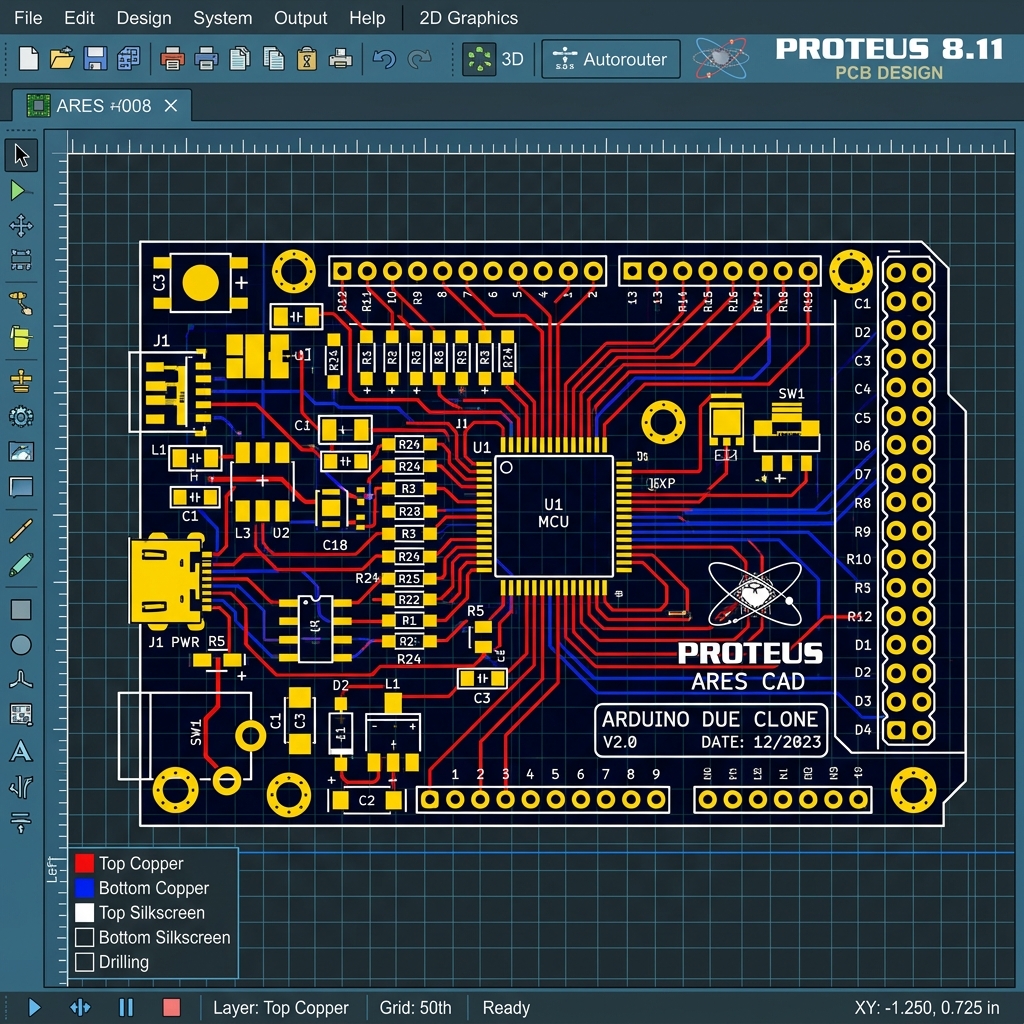This screenshot has height=1024, width=1024.
Task: Toggle the Bottom Silkscreen checkbox
Action: [84, 937]
